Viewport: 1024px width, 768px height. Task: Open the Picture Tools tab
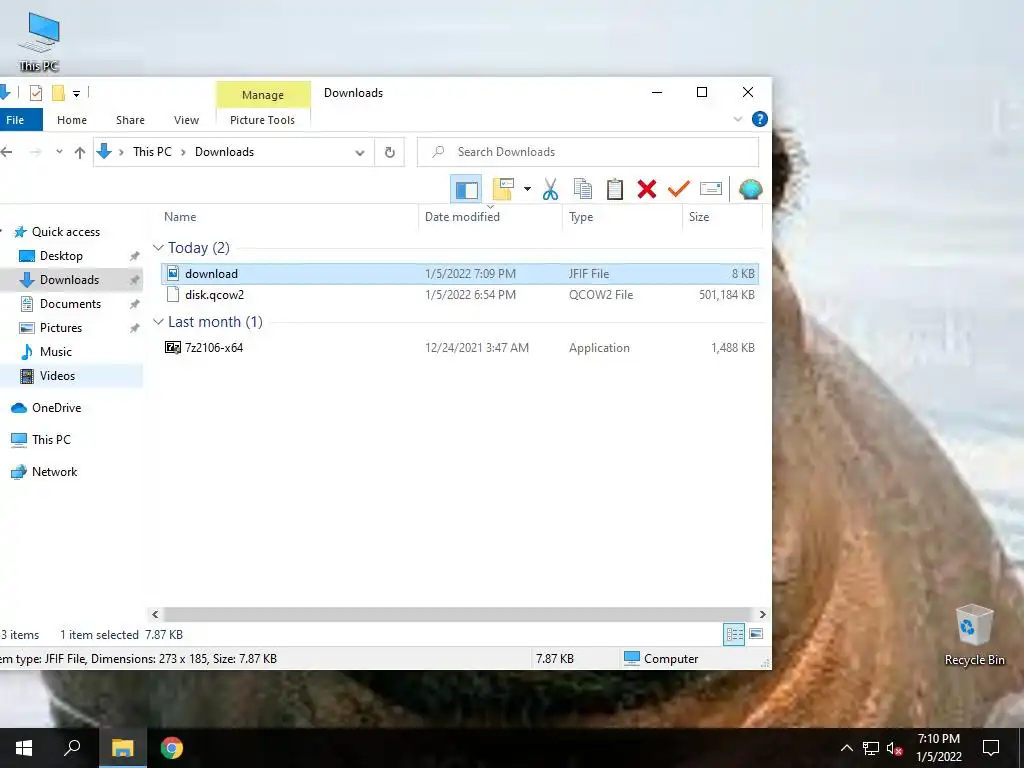pos(263,120)
